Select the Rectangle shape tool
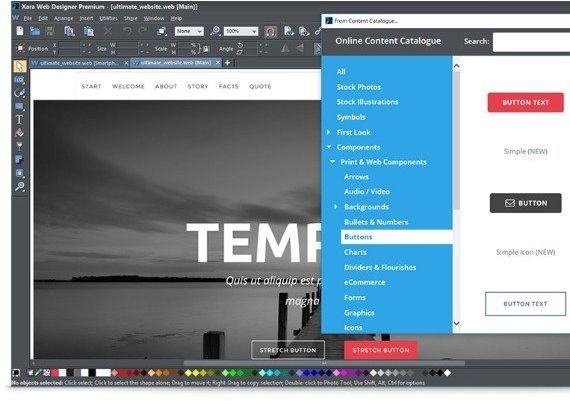The height and width of the screenshot is (401, 570). point(20,106)
